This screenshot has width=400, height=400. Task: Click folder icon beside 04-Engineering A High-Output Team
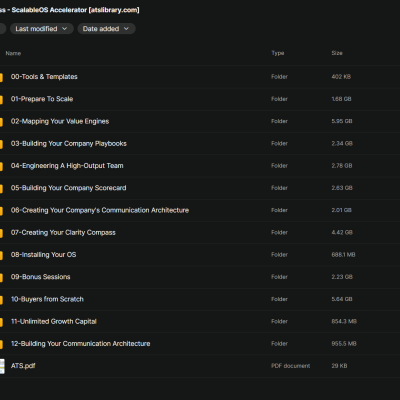1,166
